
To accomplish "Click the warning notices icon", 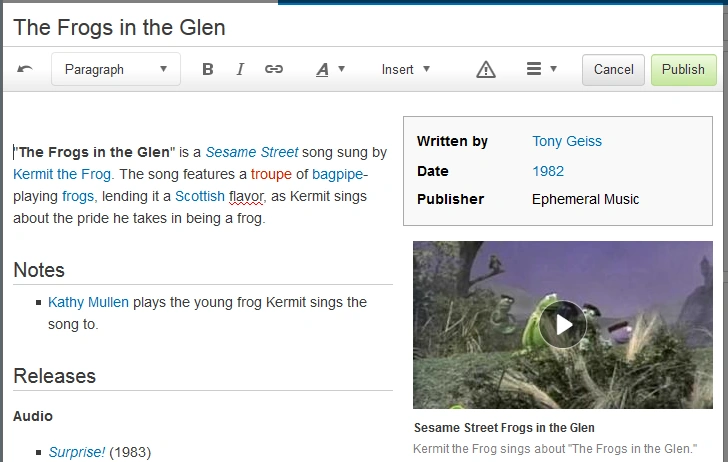I will (486, 69).
